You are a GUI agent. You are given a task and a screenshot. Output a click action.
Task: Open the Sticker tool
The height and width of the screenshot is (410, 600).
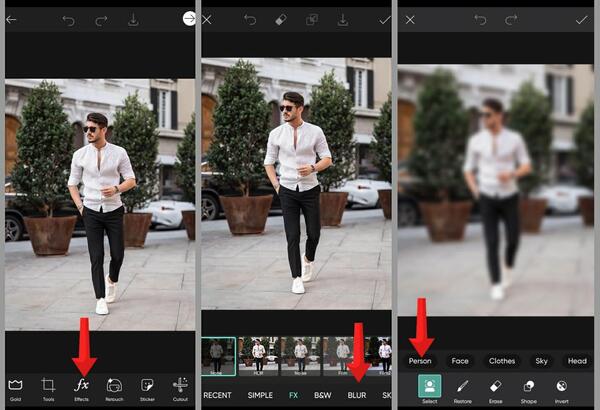click(x=147, y=389)
